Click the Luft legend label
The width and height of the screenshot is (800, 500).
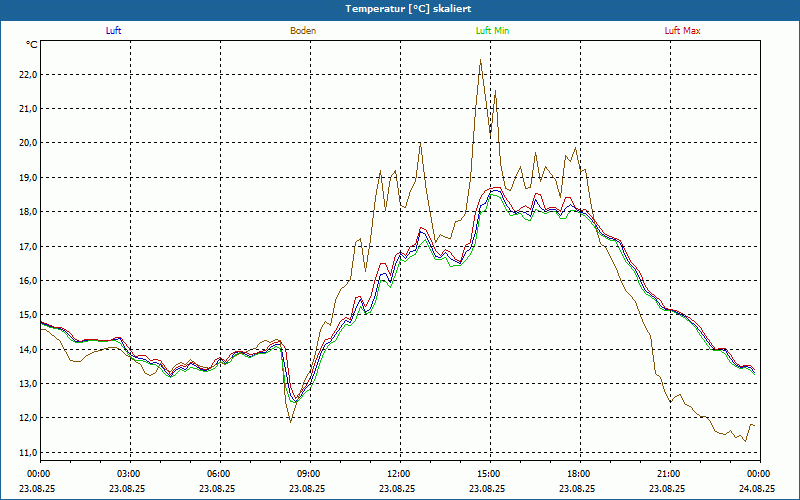113,31
